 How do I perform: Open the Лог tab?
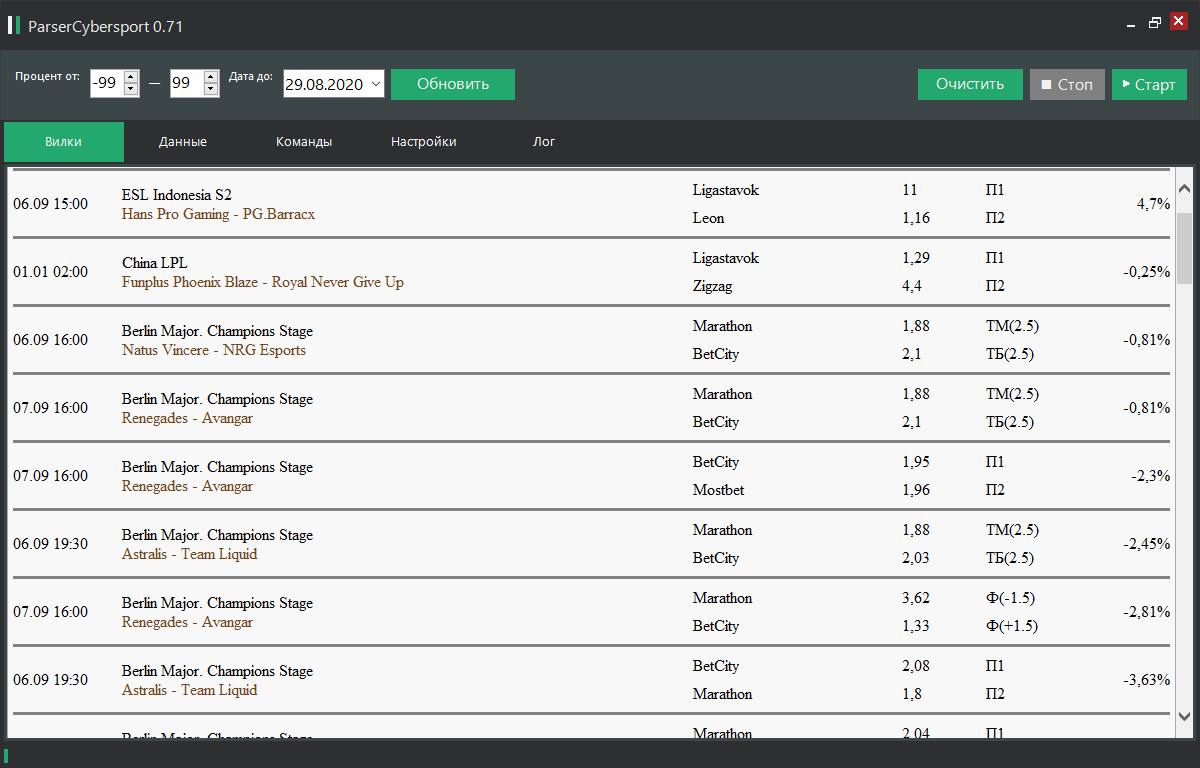(544, 142)
